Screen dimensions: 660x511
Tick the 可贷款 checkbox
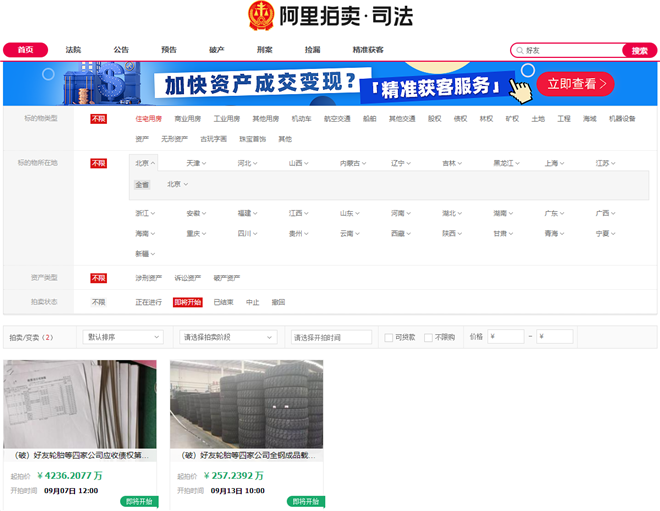point(389,338)
